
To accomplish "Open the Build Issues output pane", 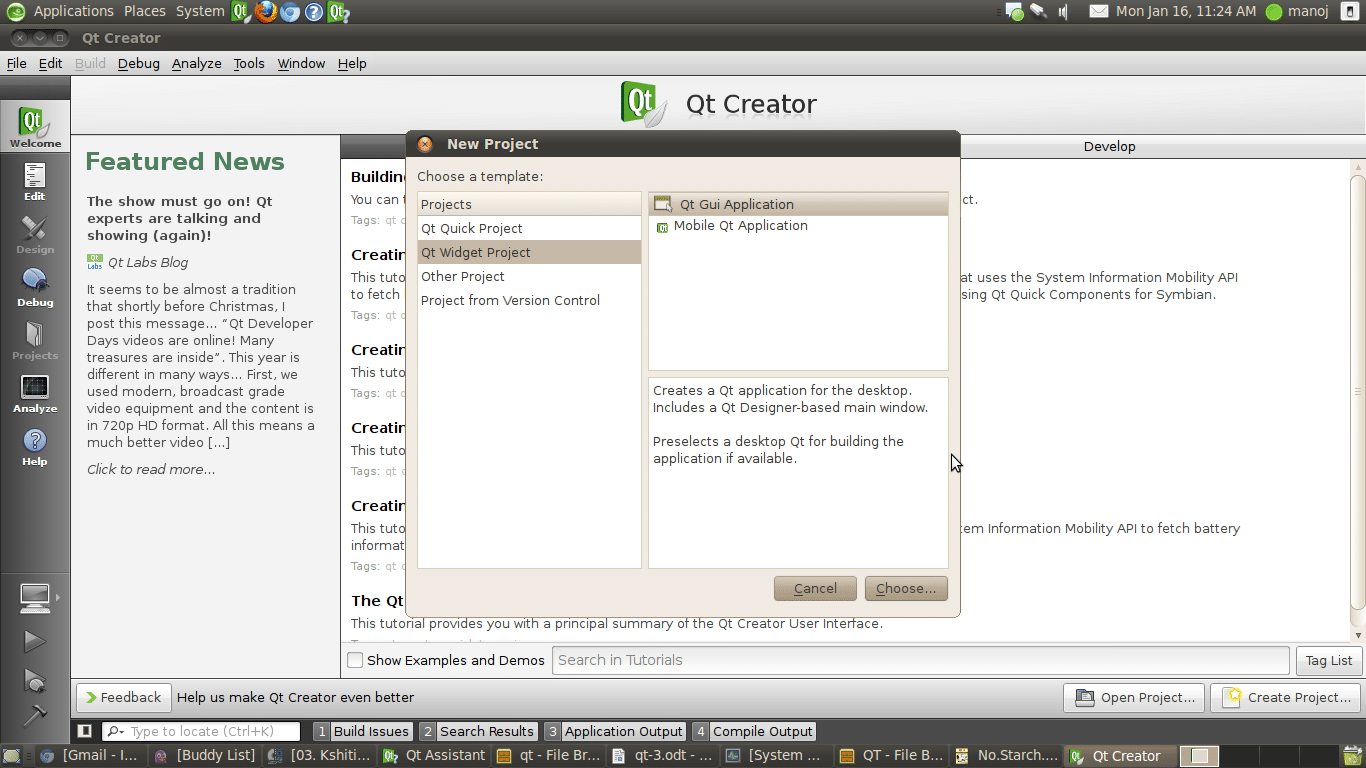I will coord(361,731).
